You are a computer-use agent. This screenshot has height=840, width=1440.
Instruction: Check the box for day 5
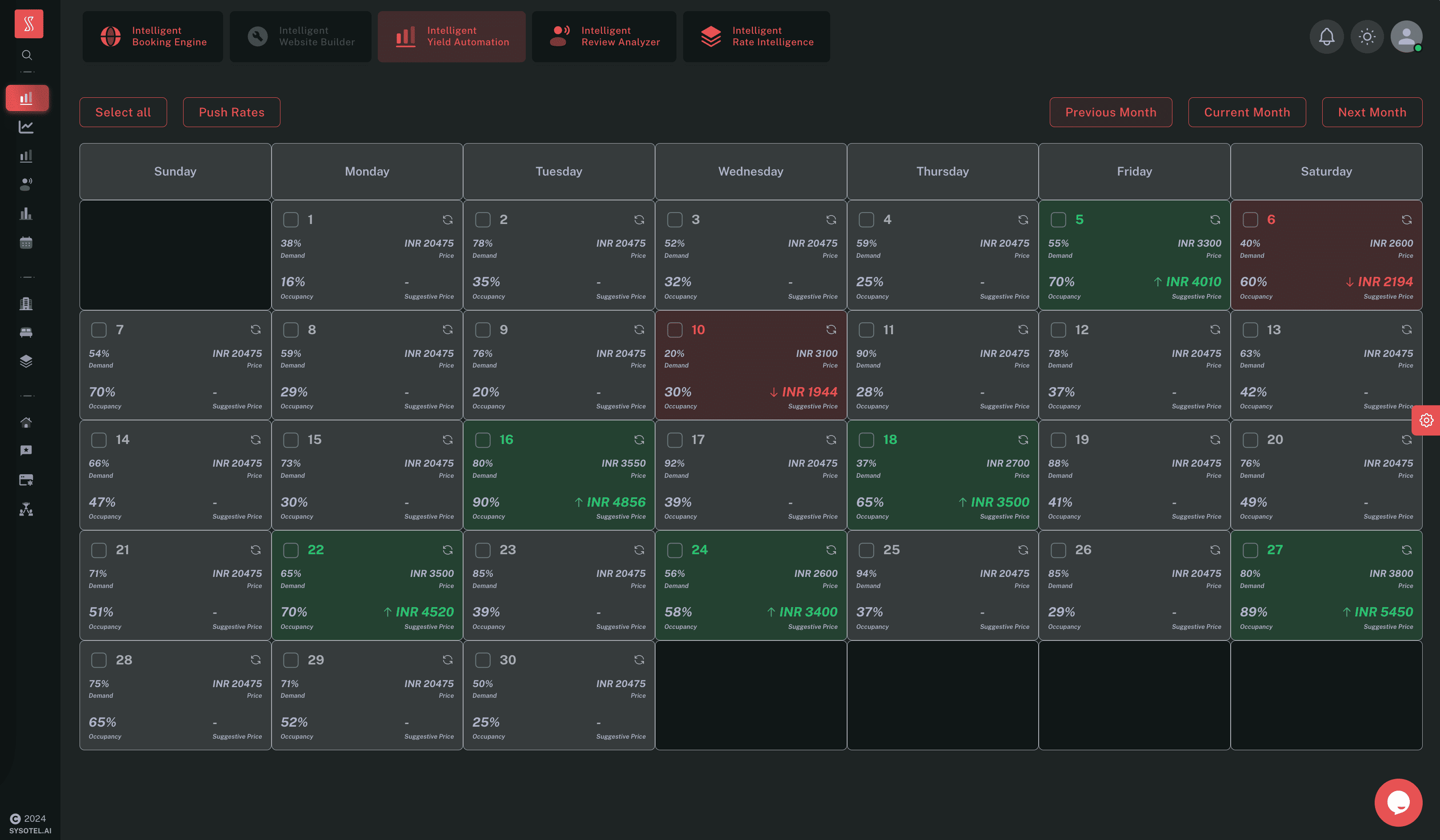(x=1058, y=220)
